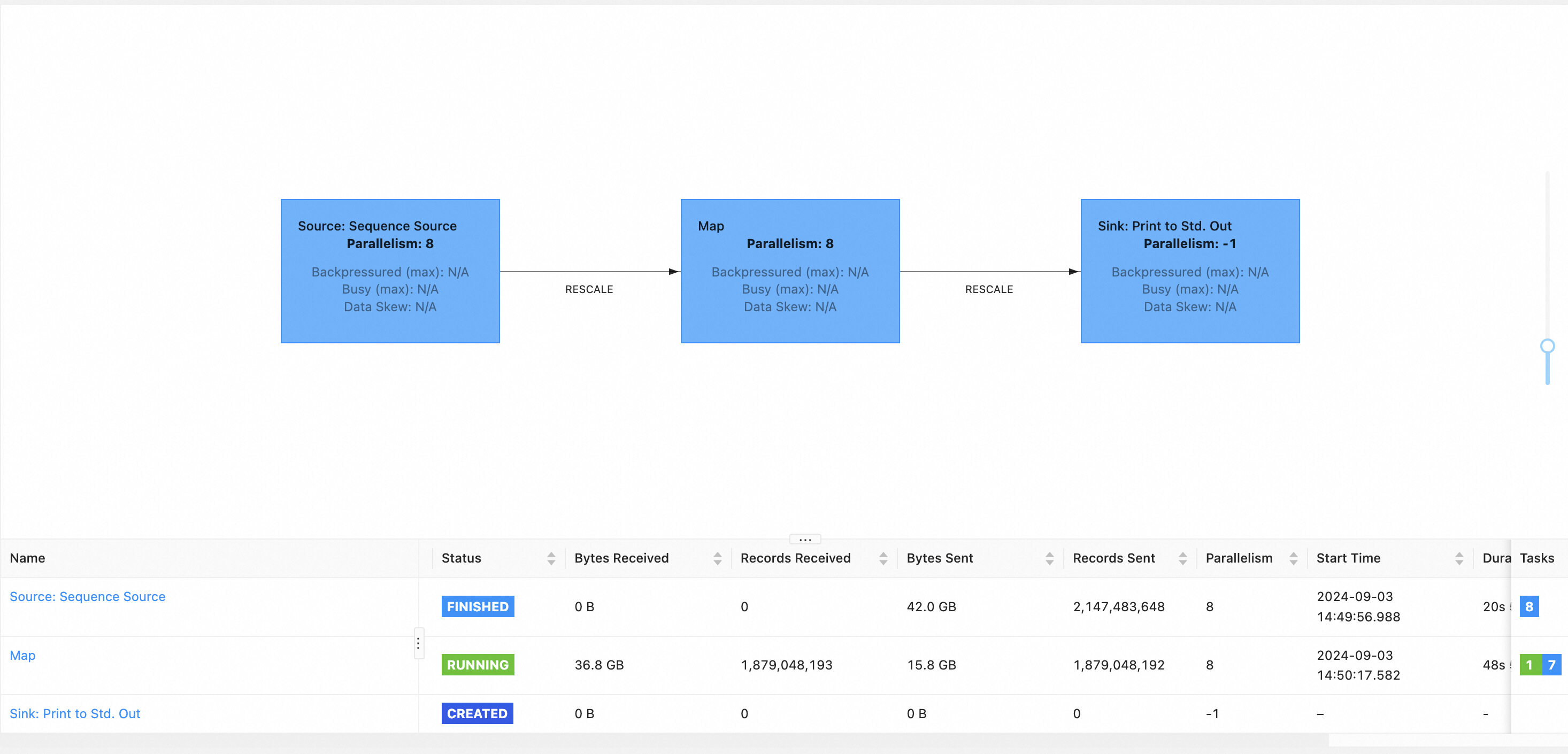
Task: Open the Map vertex link
Action: 22,656
